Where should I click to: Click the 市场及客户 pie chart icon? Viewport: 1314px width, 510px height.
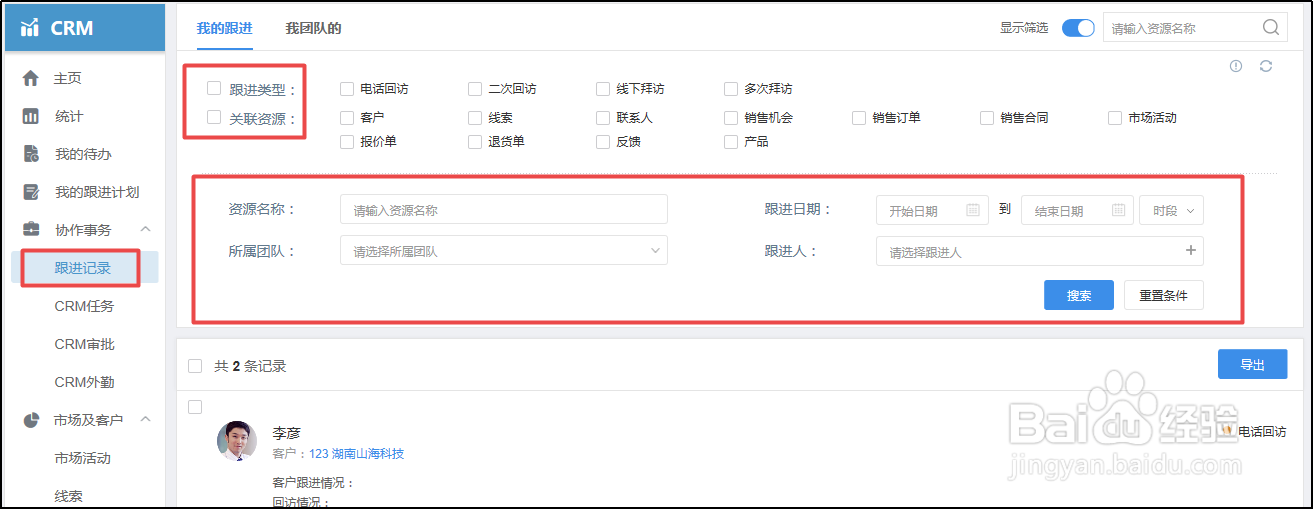pyautogui.click(x=31, y=420)
